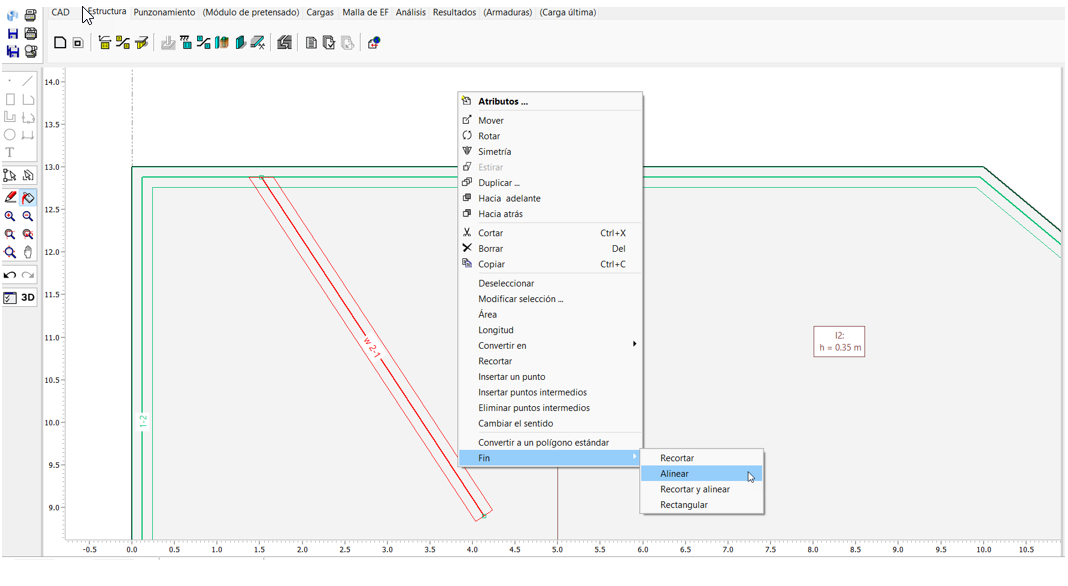Activate the red Eraser pencil tool
The image size is (1068, 586).
[x=11, y=197]
